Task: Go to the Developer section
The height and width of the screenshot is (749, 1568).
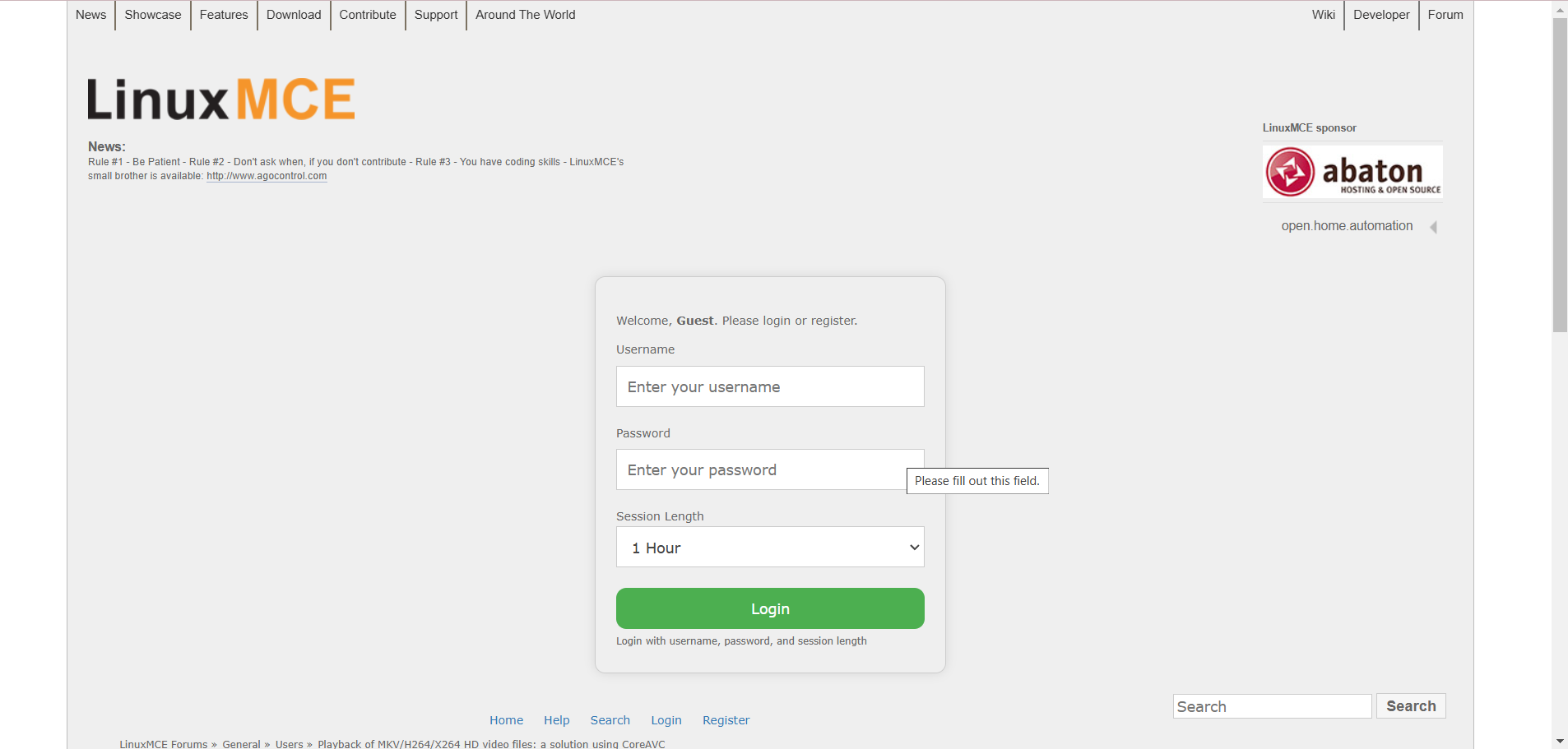Action: [x=1380, y=15]
